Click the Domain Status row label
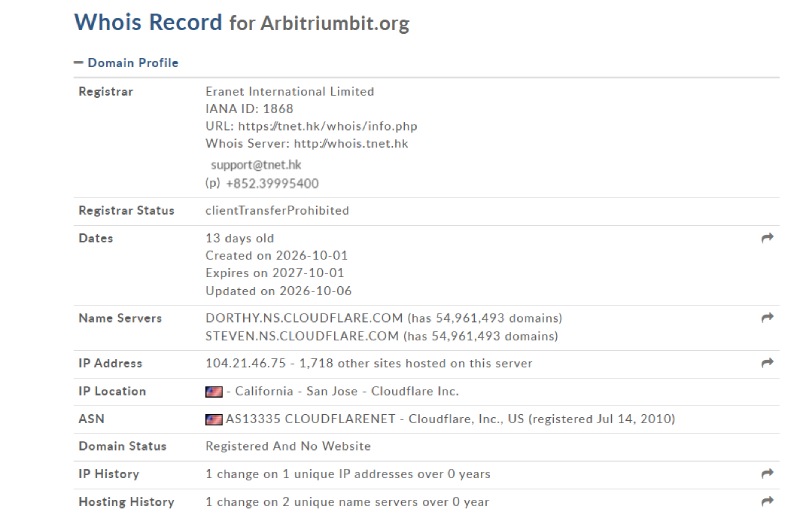This screenshot has height=521, width=800. point(122,446)
